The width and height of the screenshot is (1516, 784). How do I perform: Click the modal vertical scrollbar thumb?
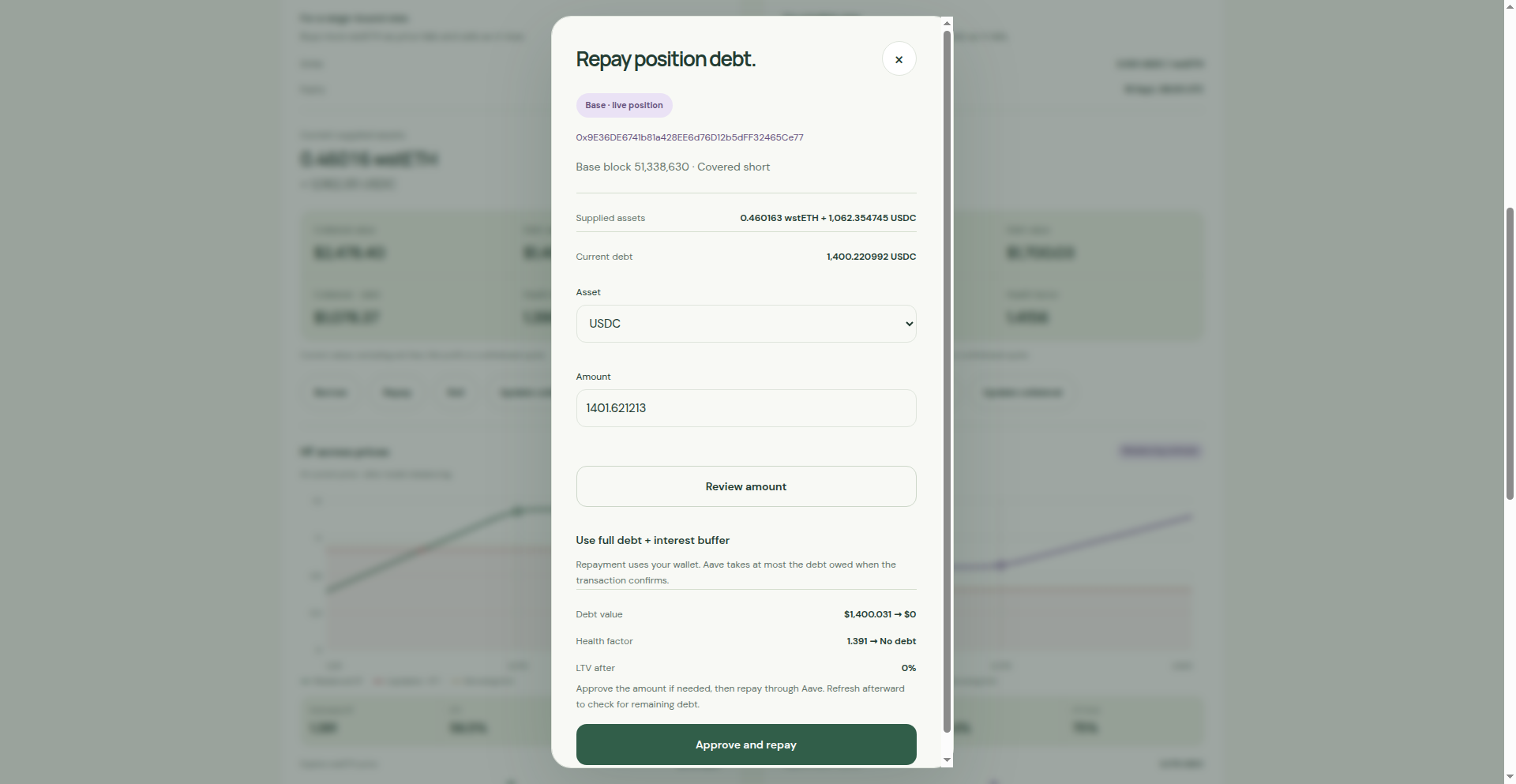tap(947, 383)
